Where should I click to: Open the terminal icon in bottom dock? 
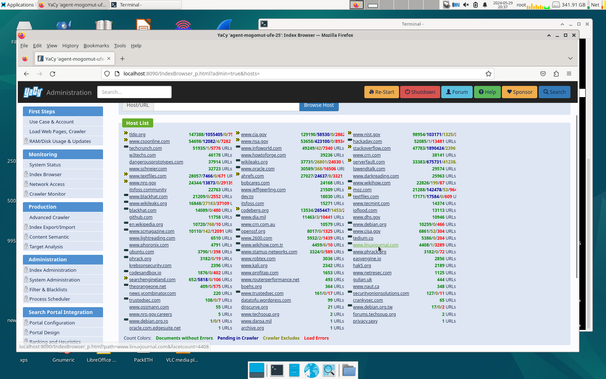coord(277,371)
